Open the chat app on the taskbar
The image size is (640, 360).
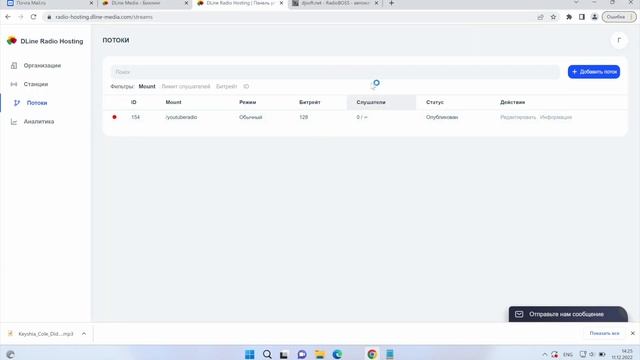click(302, 354)
